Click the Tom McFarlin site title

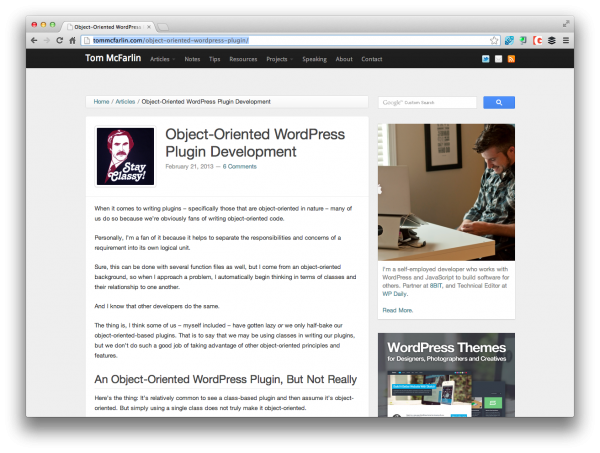point(113,58)
